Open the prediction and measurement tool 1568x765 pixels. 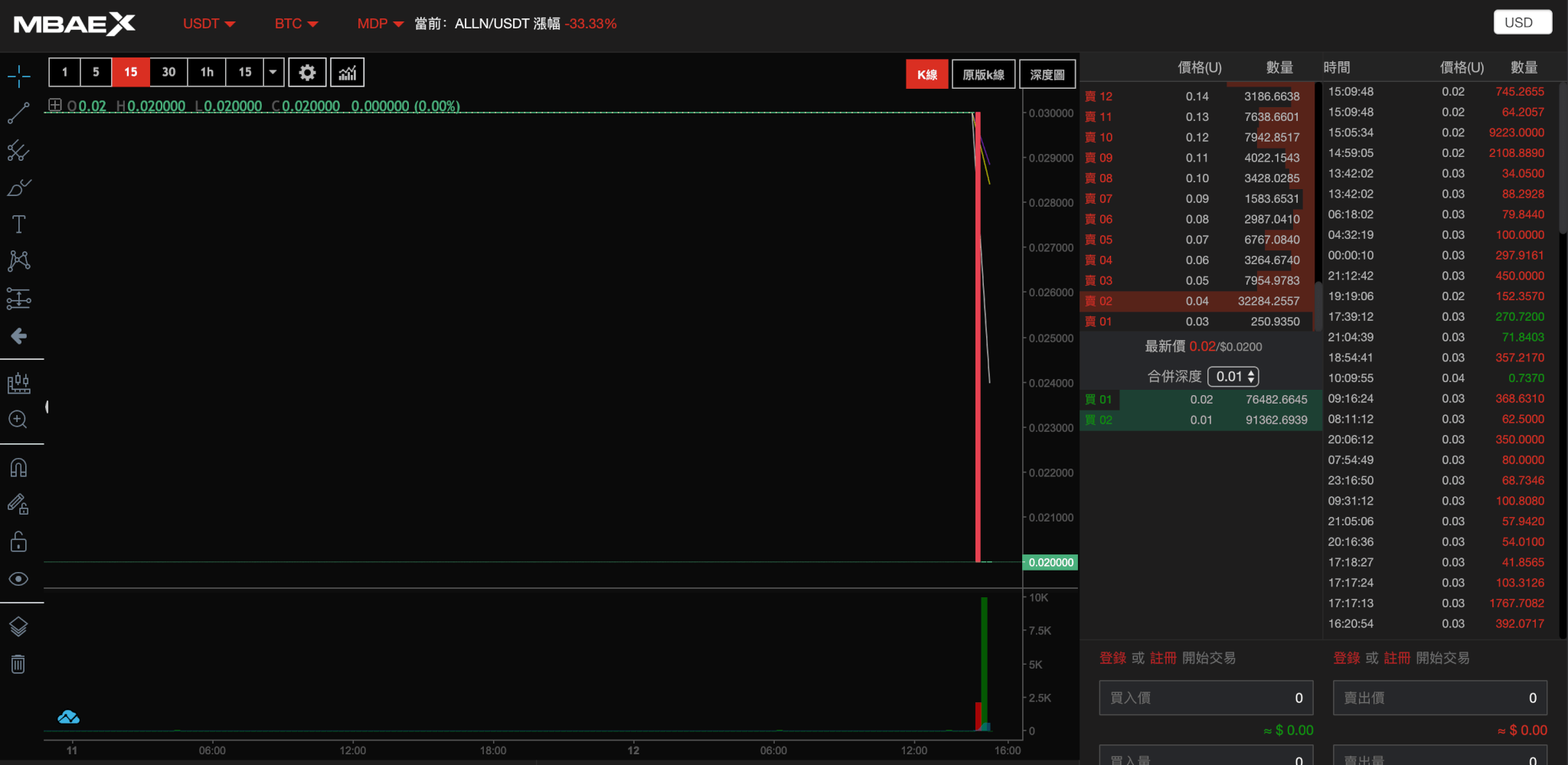(18, 299)
